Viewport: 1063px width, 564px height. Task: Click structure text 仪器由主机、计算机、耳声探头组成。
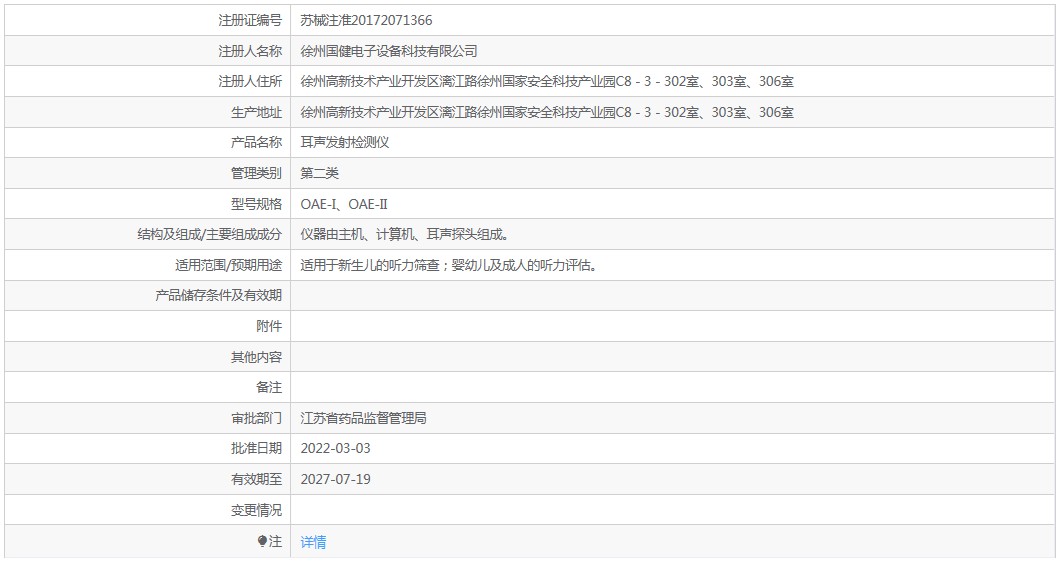[x=405, y=235]
